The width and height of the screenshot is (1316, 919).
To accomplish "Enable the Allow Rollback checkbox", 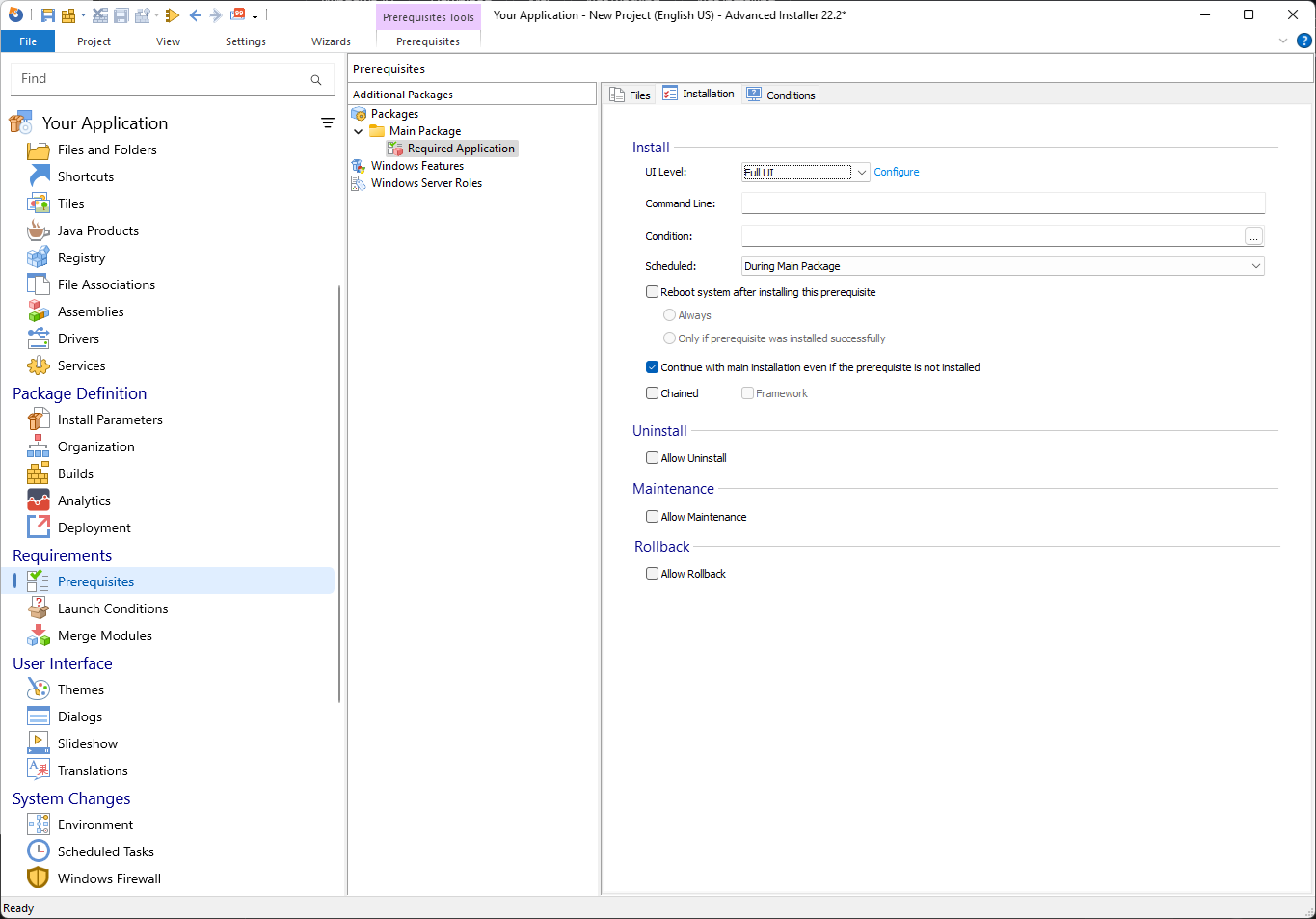I will pos(653,574).
